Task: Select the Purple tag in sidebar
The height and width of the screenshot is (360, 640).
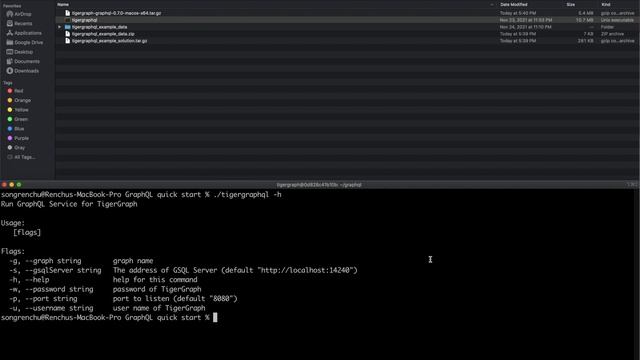Action: [x=18, y=138]
